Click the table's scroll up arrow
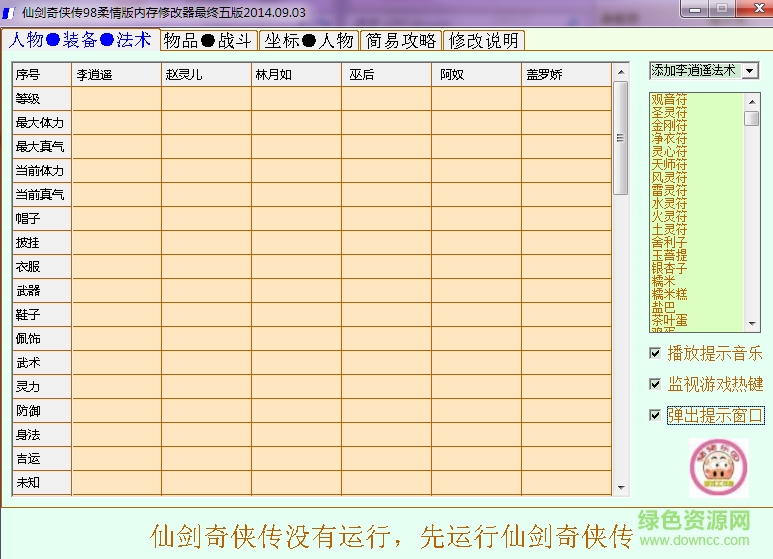 pyautogui.click(x=621, y=72)
